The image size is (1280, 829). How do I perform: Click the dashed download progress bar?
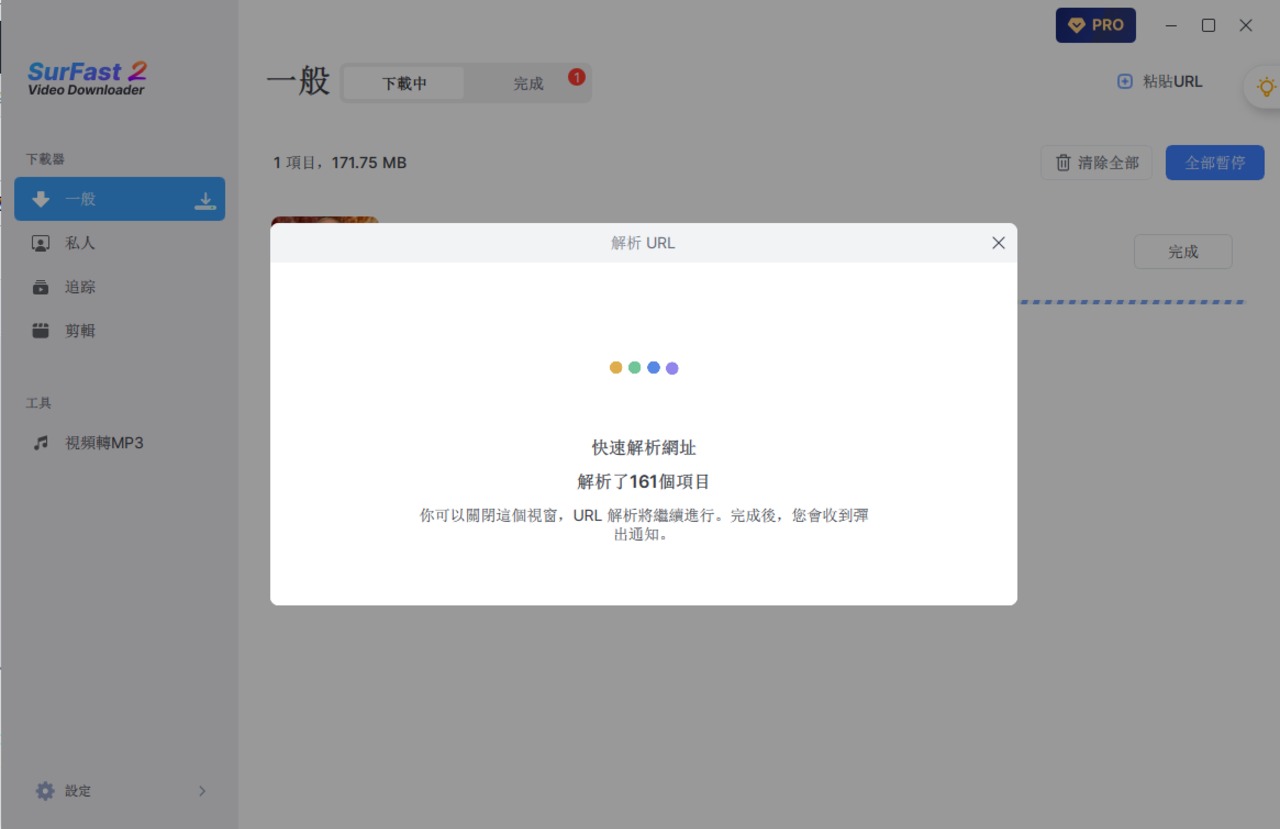click(x=1130, y=302)
